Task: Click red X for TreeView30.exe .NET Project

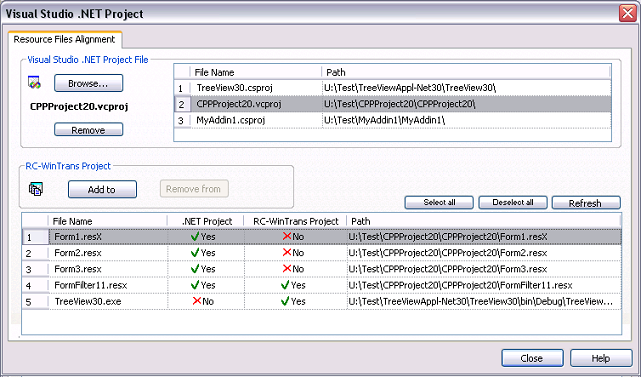Action: click(x=197, y=301)
